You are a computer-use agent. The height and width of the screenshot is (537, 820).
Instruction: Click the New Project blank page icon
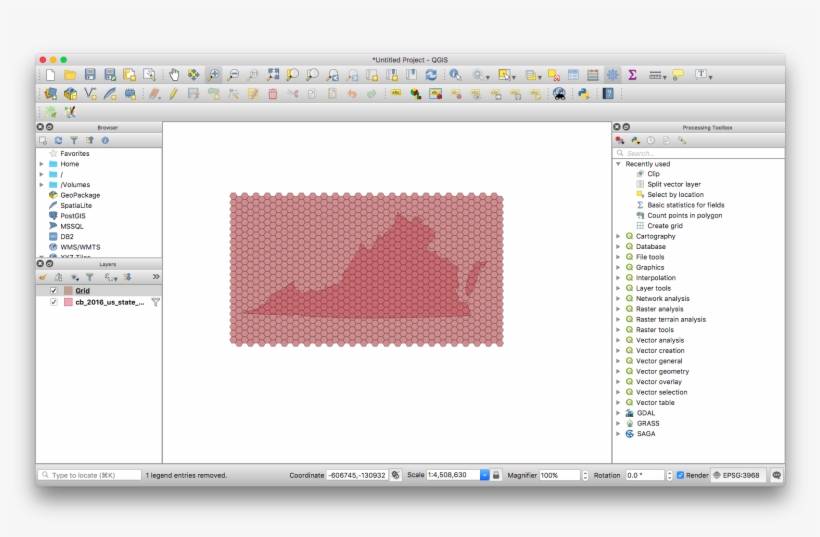(x=50, y=75)
